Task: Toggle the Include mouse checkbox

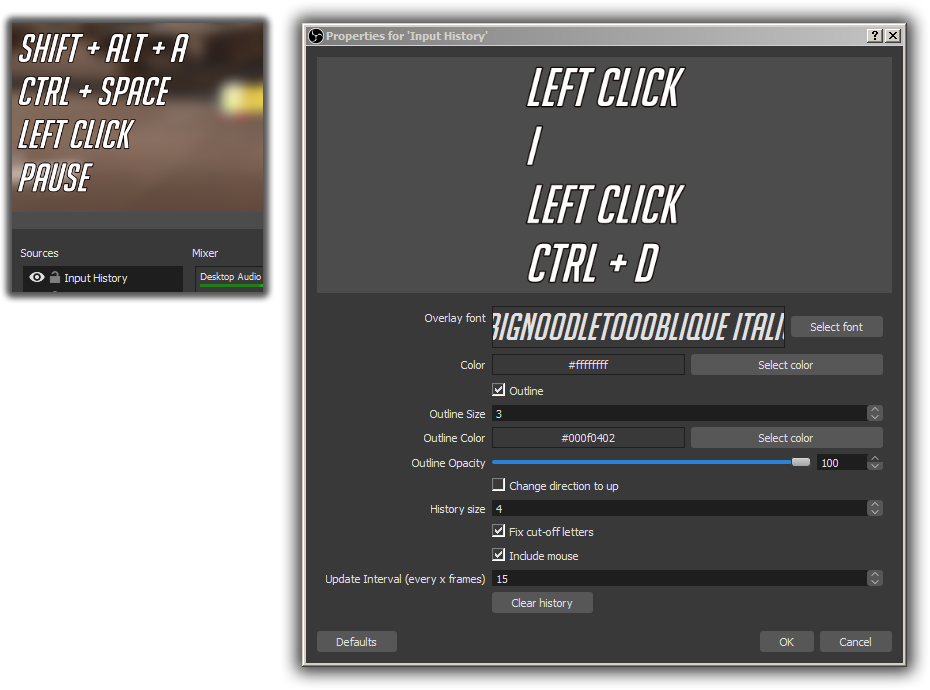Action: point(498,555)
